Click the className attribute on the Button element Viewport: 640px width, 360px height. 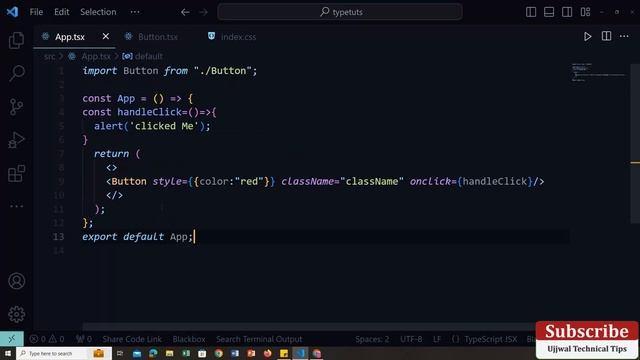pyautogui.click(x=307, y=181)
